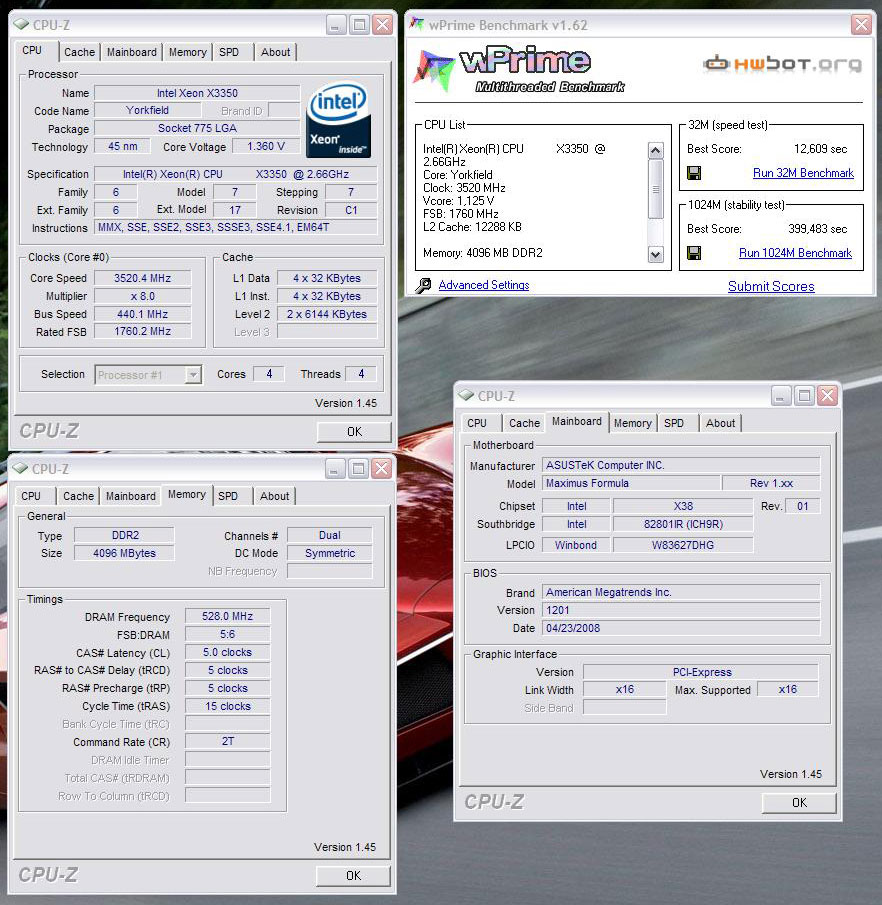Click the BIOS Date 04/23/2008 field
This screenshot has width=882, height=905.
[x=681, y=628]
